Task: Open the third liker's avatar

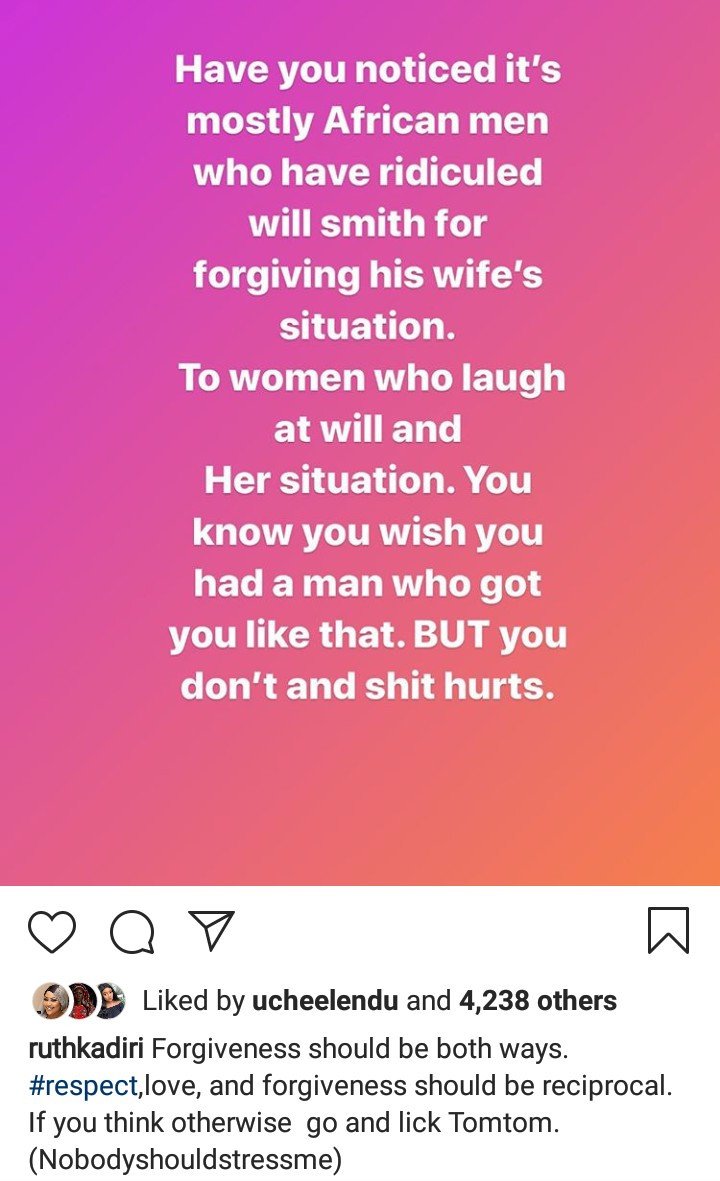Action: (x=110, y=1001)
